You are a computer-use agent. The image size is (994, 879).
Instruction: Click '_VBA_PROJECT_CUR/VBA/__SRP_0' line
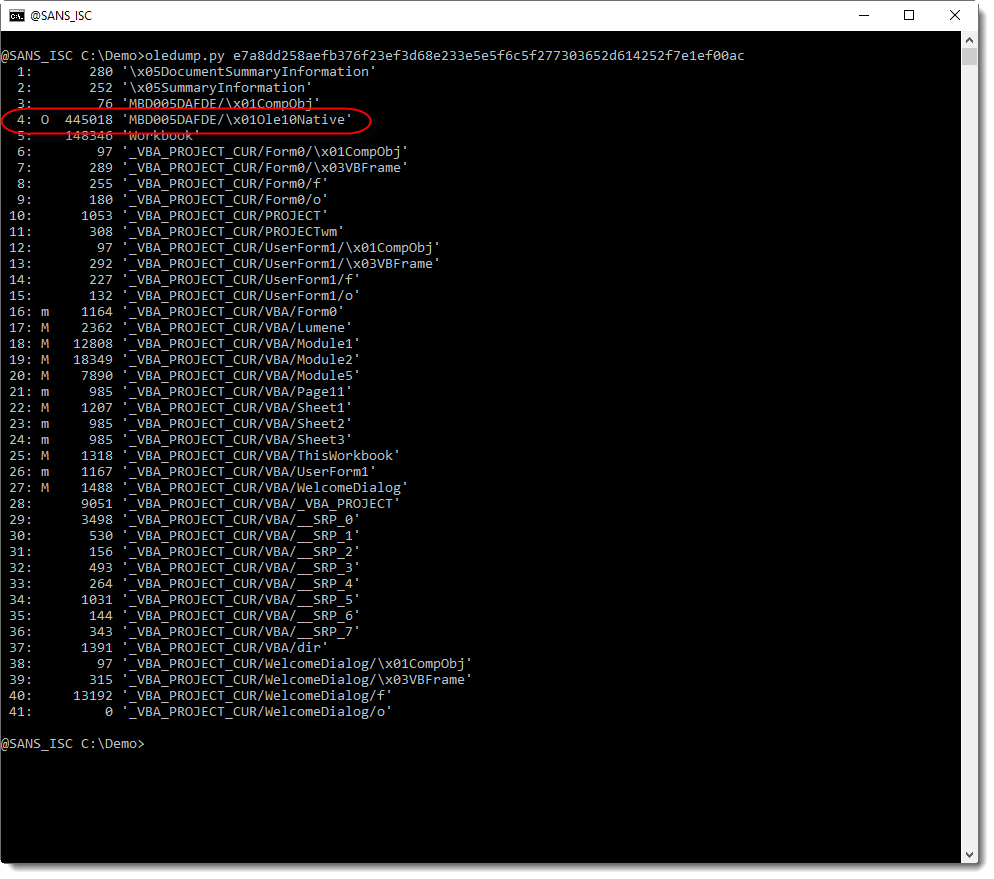184,520
